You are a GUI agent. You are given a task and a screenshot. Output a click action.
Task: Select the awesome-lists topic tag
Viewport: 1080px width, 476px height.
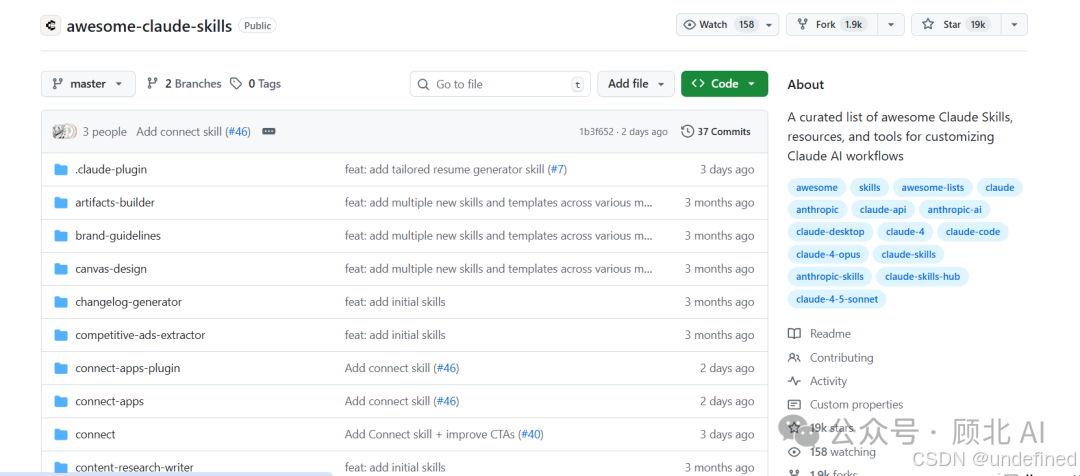pos(933,187)
